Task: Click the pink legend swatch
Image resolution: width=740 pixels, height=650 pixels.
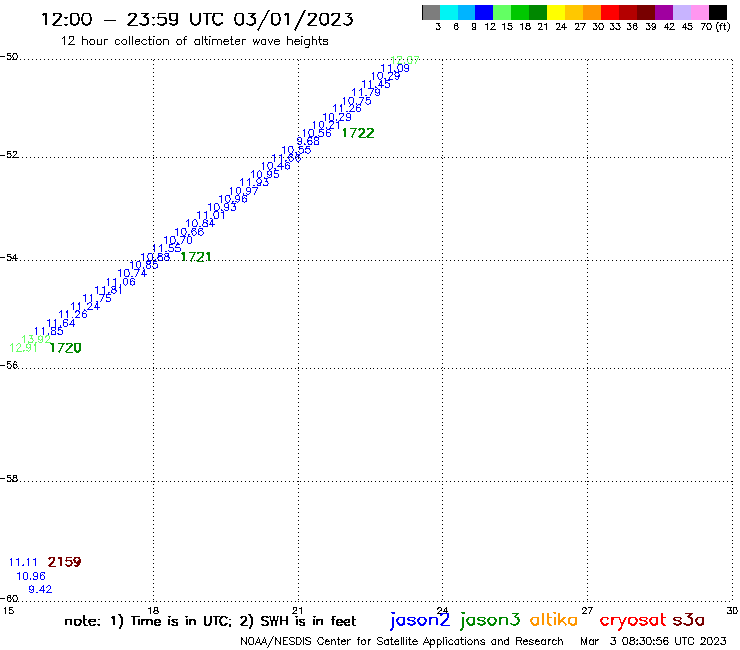Action: click(699, 12)
